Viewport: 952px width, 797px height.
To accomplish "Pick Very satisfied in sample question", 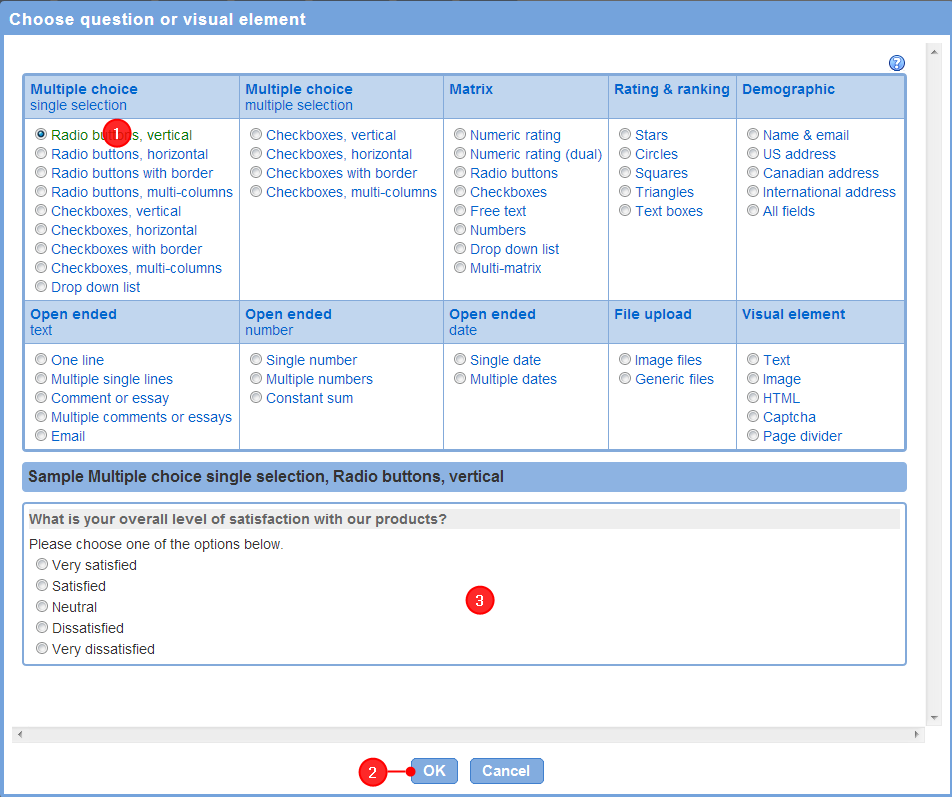I will coord(41,565).
